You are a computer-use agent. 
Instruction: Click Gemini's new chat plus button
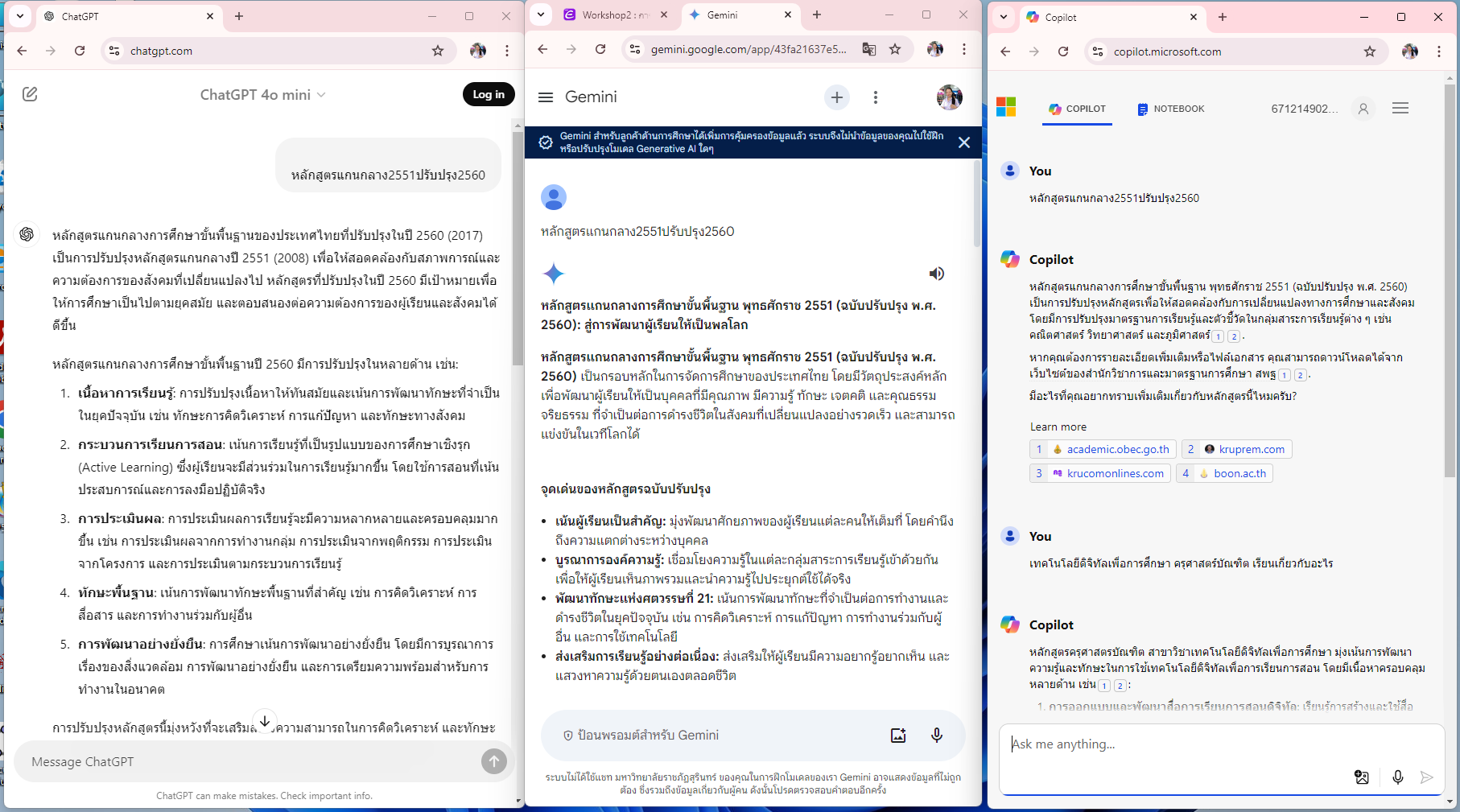pyautogui.click(x=837, y=97)
